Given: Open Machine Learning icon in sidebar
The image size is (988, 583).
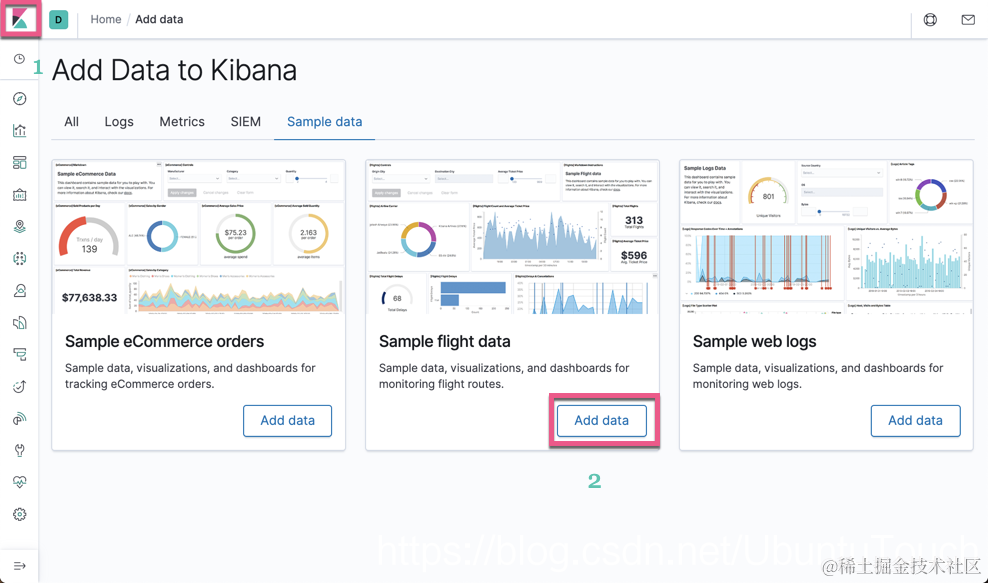Looking at the screenshot, I should (x=20, y=258).
